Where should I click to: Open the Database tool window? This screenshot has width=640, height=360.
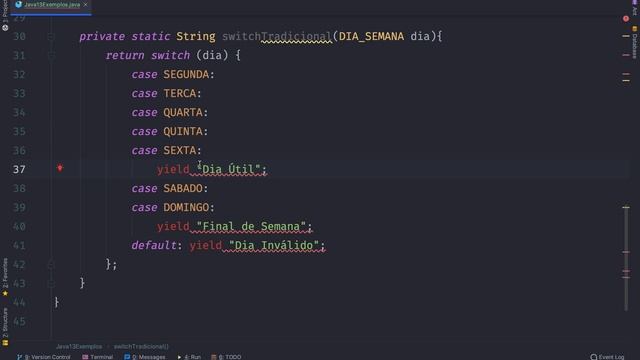(x=635, y=42)
